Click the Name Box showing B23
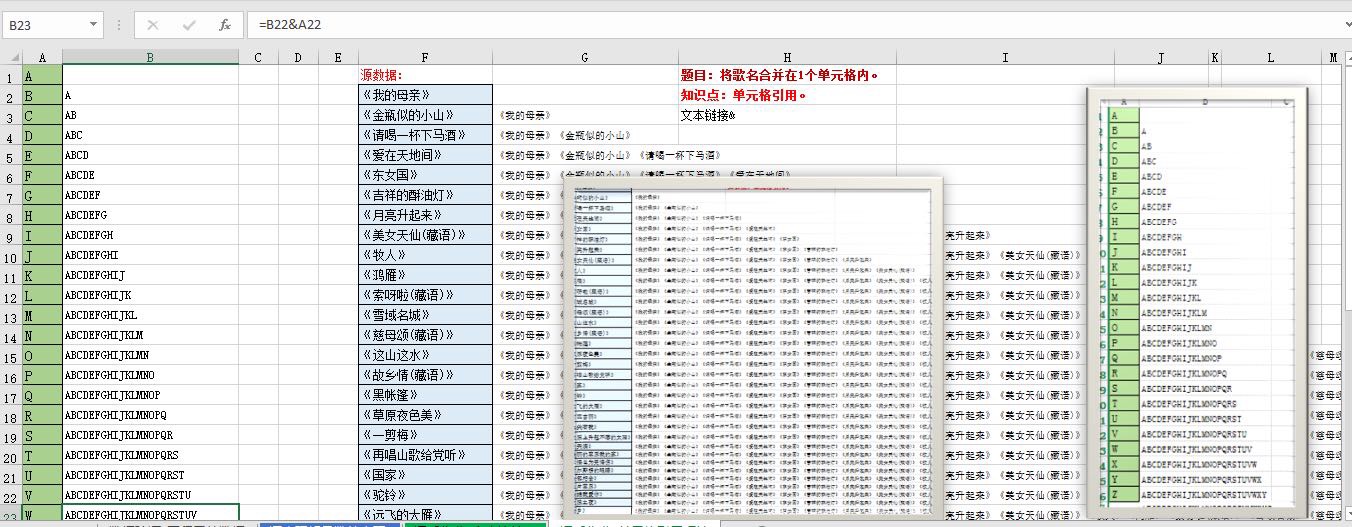The width and height of the screenshot is (1352, 527). click(44, 24)
